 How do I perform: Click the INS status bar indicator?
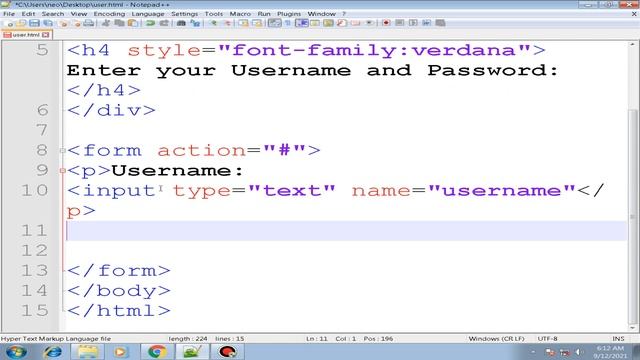coord(618,339)
